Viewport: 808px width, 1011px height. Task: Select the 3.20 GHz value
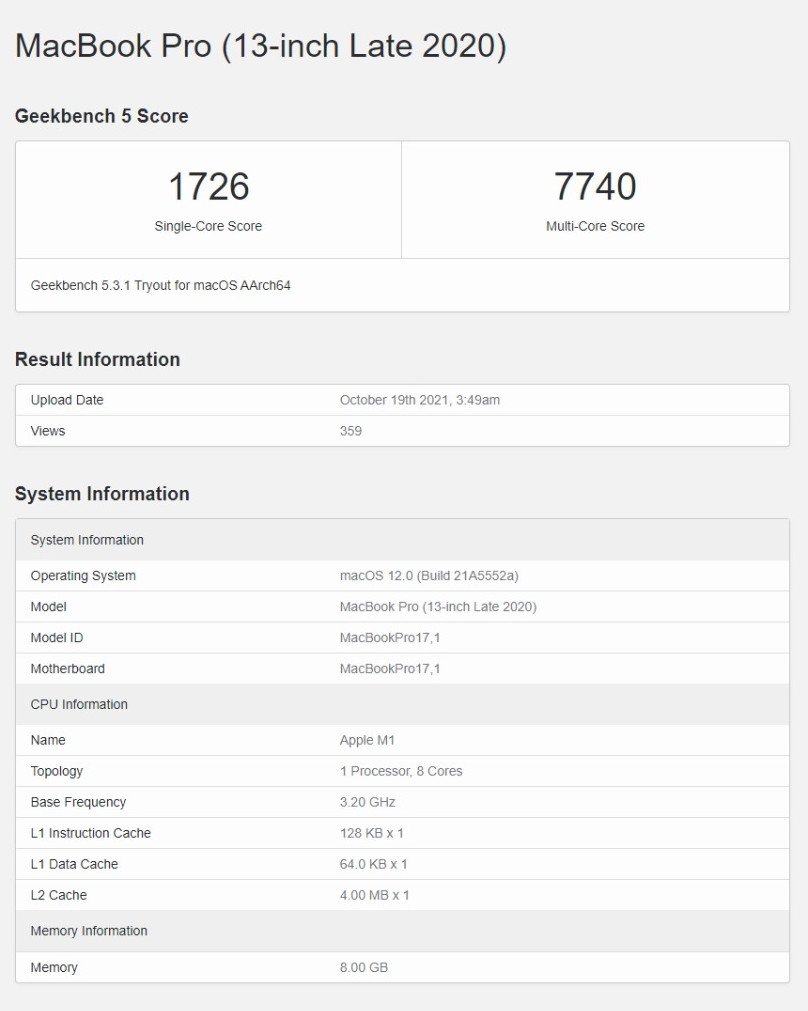click(368, 802)
